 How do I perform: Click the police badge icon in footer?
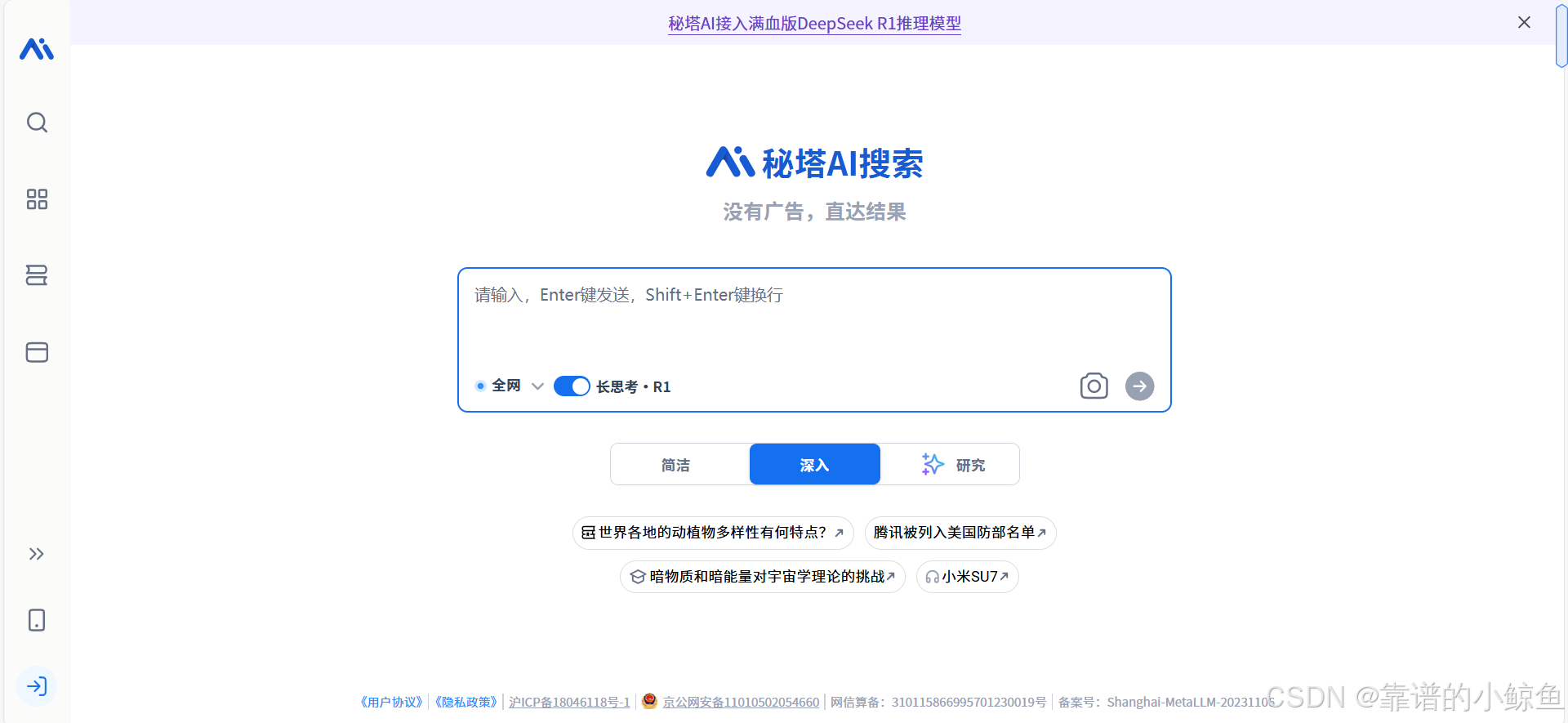(649, 701)
